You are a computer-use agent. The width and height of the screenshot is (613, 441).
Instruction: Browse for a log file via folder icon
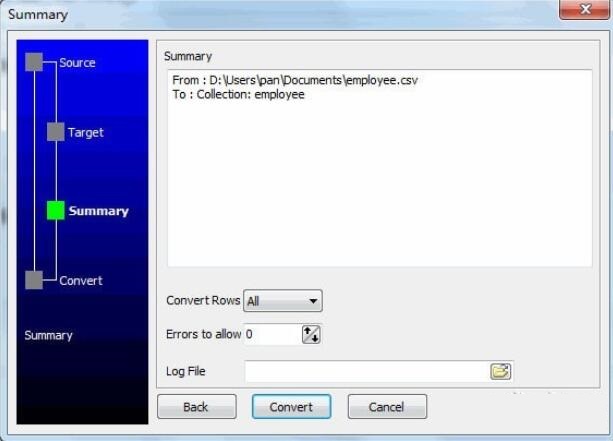click(x=500, y=371)
